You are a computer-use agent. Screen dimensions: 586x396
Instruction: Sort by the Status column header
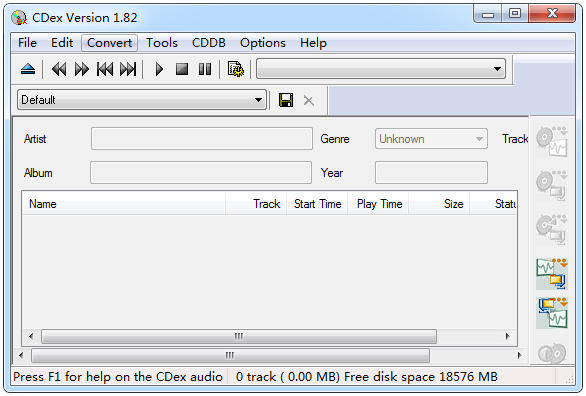(x=493, y=204)
